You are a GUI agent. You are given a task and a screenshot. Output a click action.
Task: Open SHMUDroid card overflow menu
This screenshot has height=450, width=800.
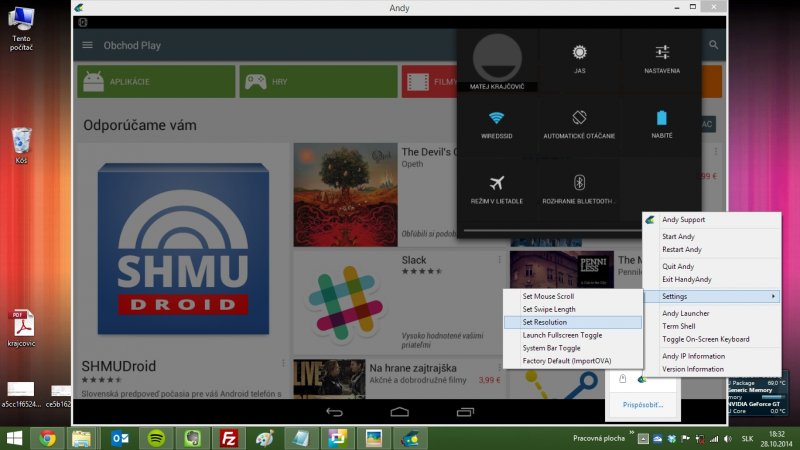click(x=284, y=363)
